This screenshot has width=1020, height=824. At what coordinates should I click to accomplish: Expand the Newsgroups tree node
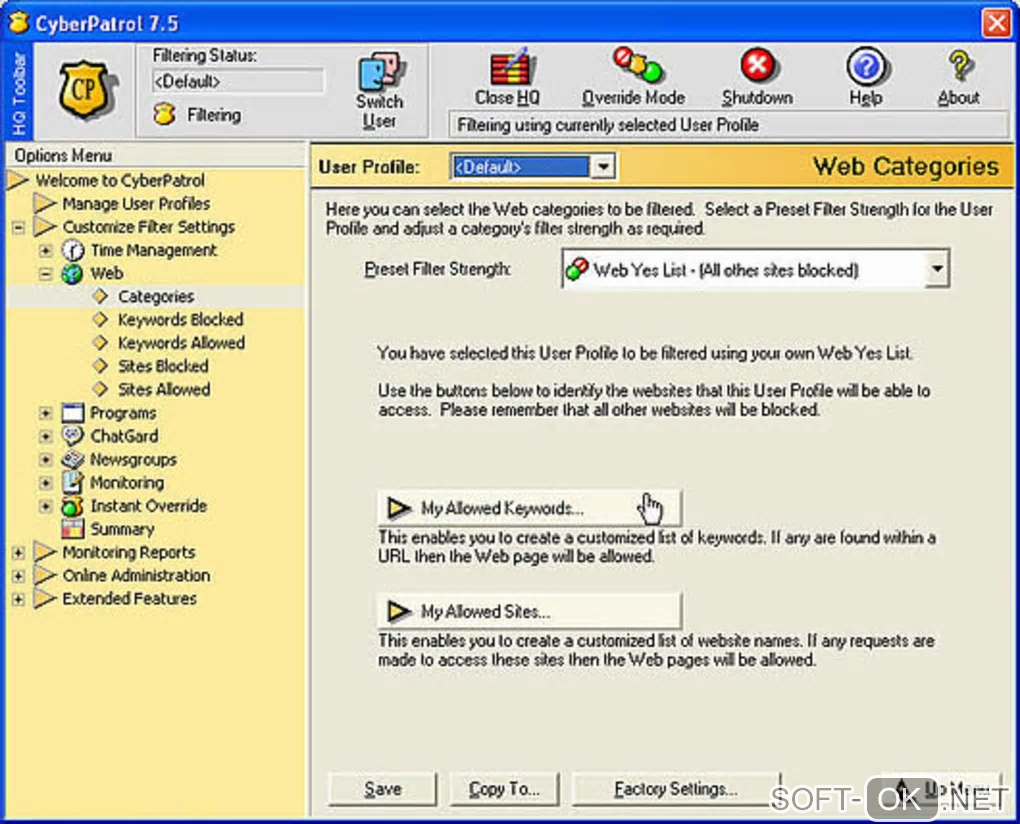pos(45,460)
